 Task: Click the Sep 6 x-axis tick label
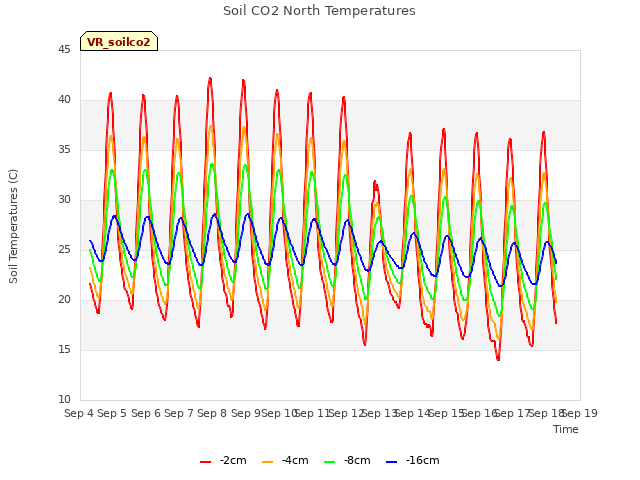(145, 413)
